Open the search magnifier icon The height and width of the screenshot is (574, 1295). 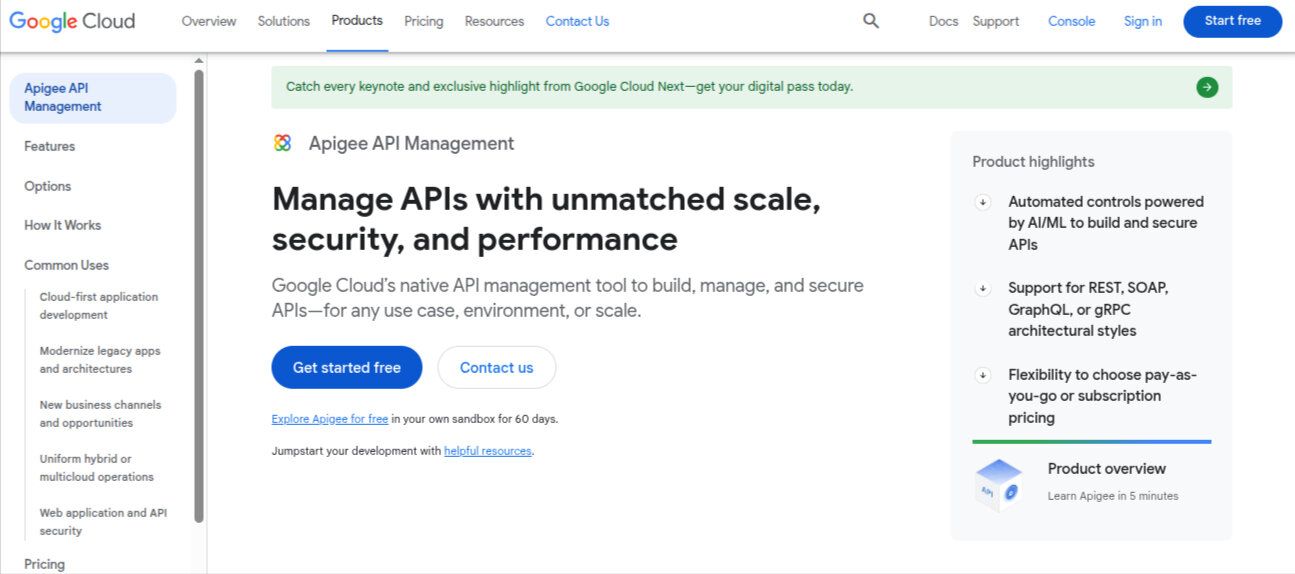(x=871, y=21)
